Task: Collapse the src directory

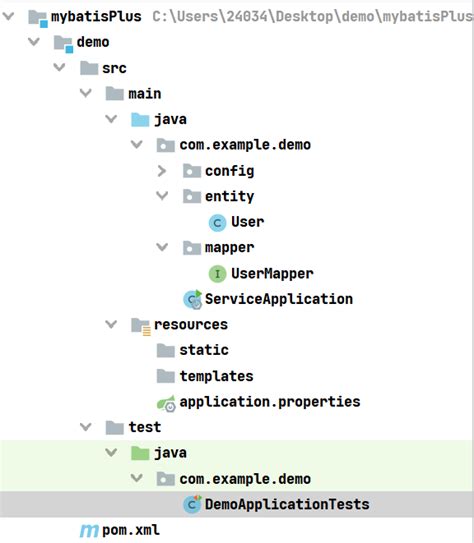Action: coord(60,67)
